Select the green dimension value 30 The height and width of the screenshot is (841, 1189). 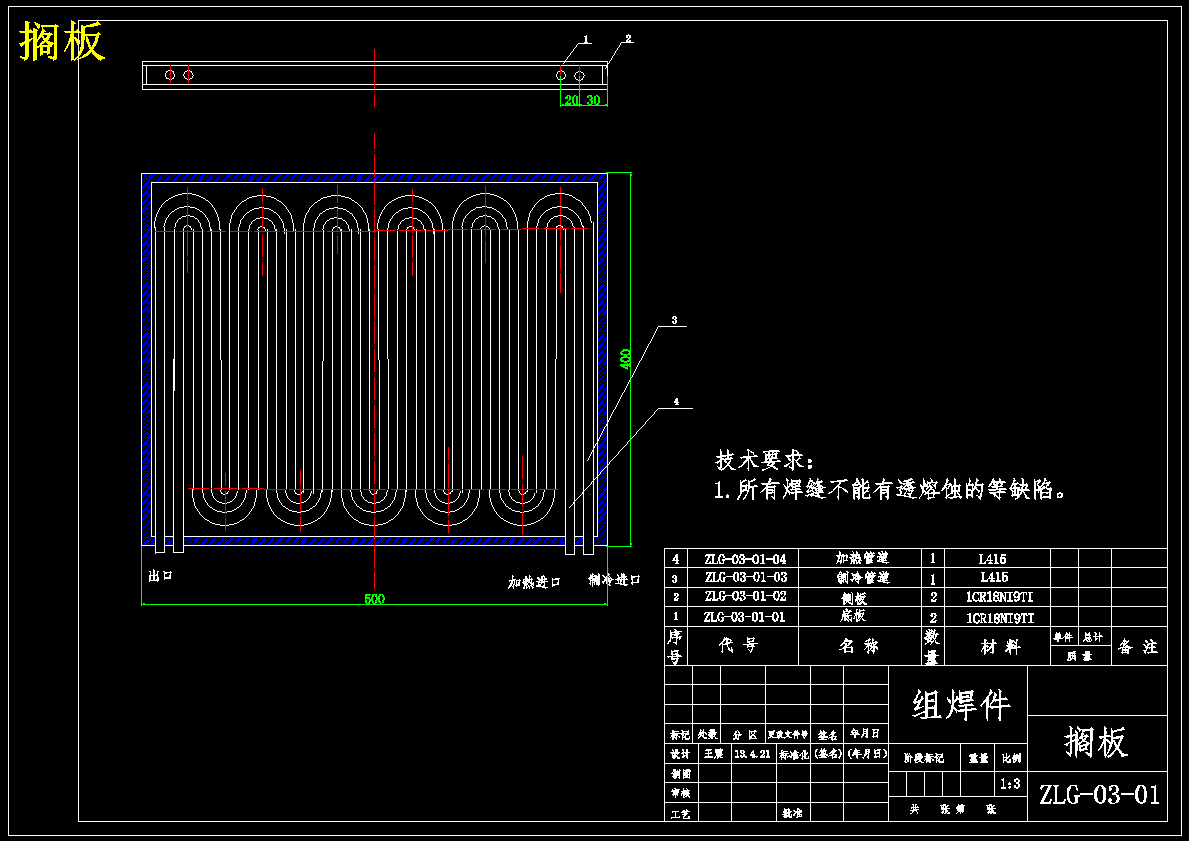[x=592, y=100]
